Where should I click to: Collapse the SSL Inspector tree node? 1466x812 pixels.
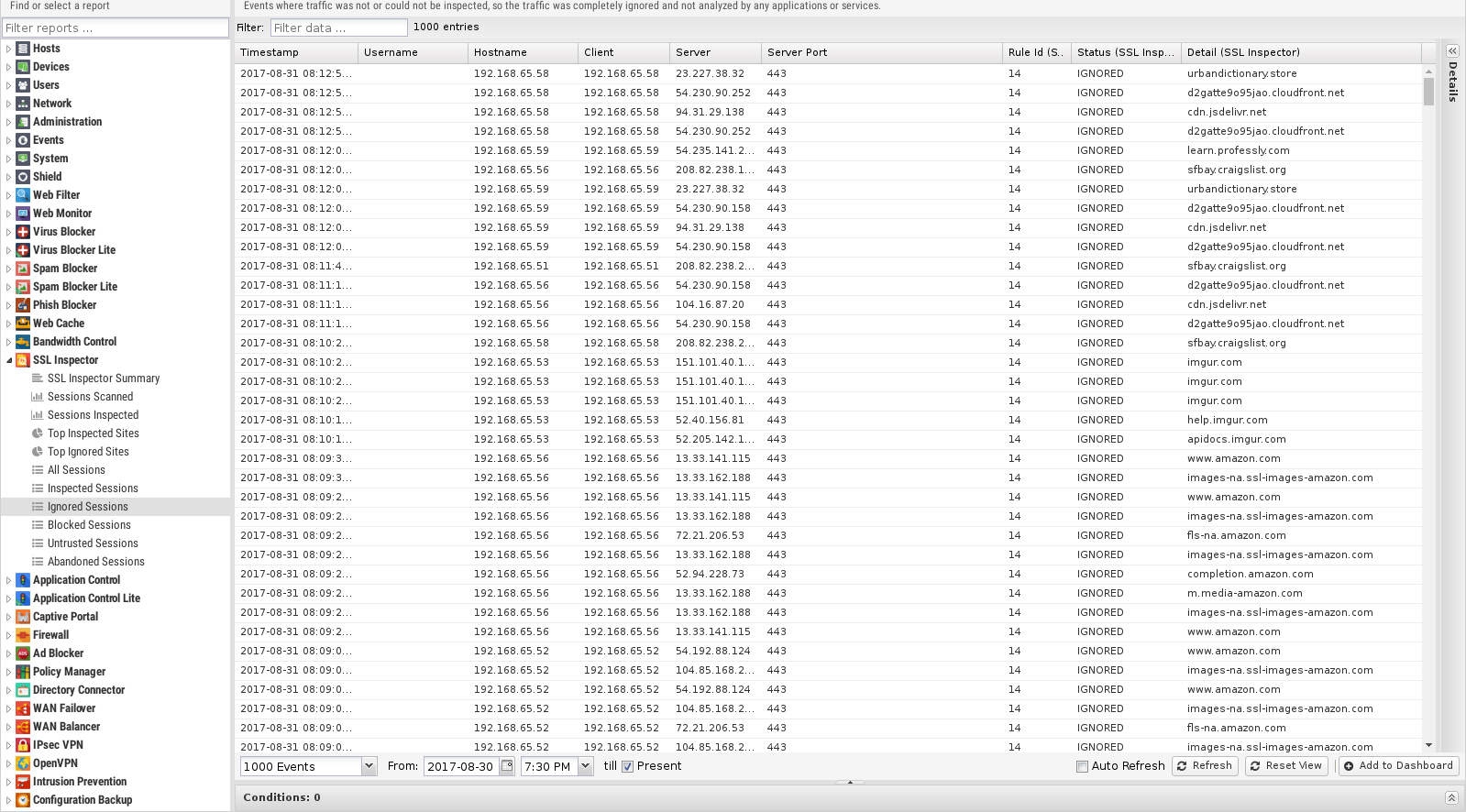click(9, 360)
